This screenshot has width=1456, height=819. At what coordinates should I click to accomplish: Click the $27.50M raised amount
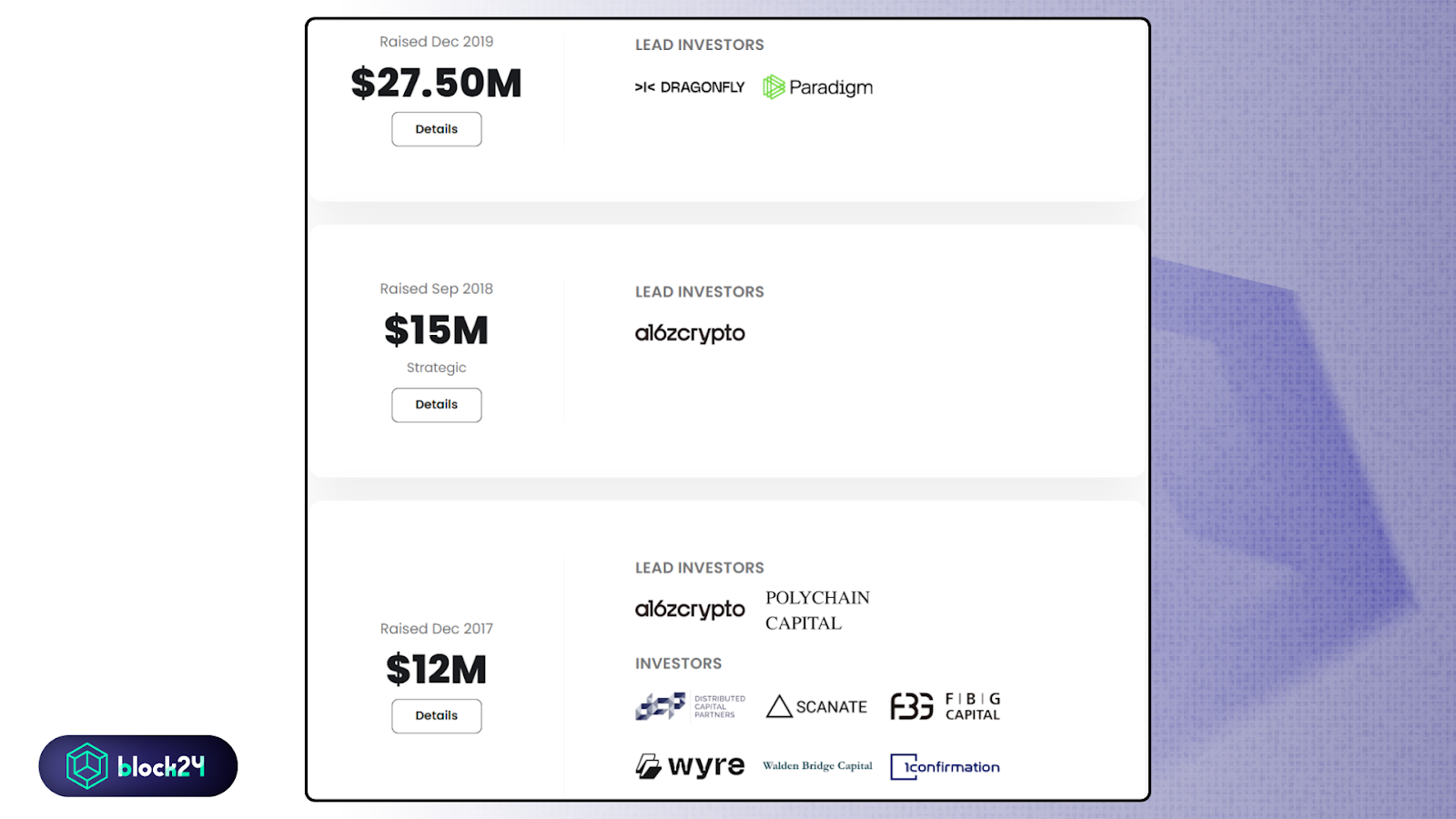tap(437, 83)
